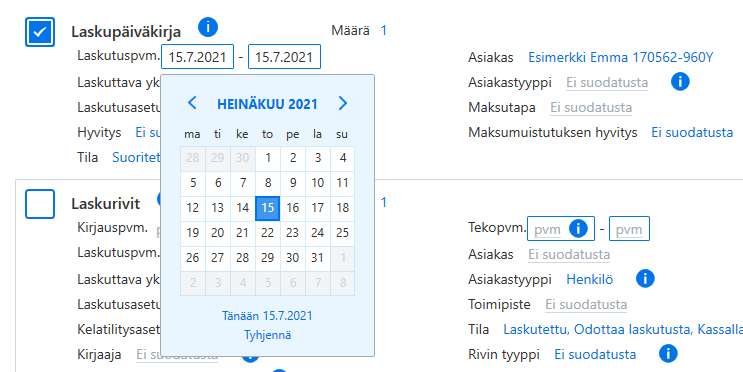Screen dimensions: 743x372
Task: Open info icon next to Laskupäiväkirja heading
Action: 208,27
